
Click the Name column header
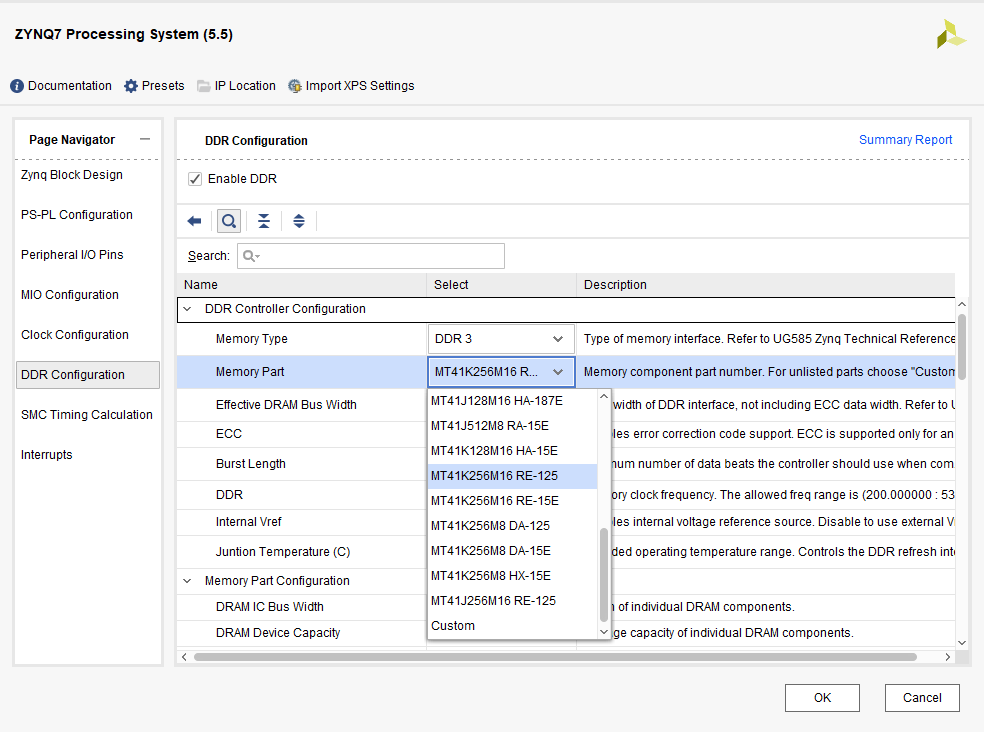pos(302,285)
